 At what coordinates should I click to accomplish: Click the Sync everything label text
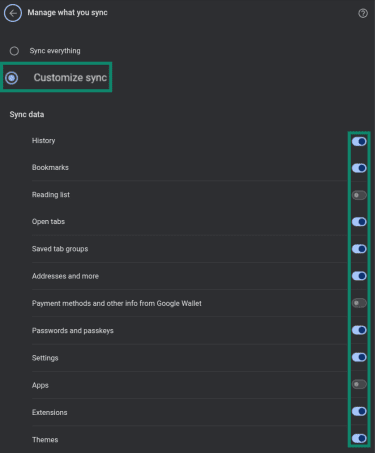55,51
